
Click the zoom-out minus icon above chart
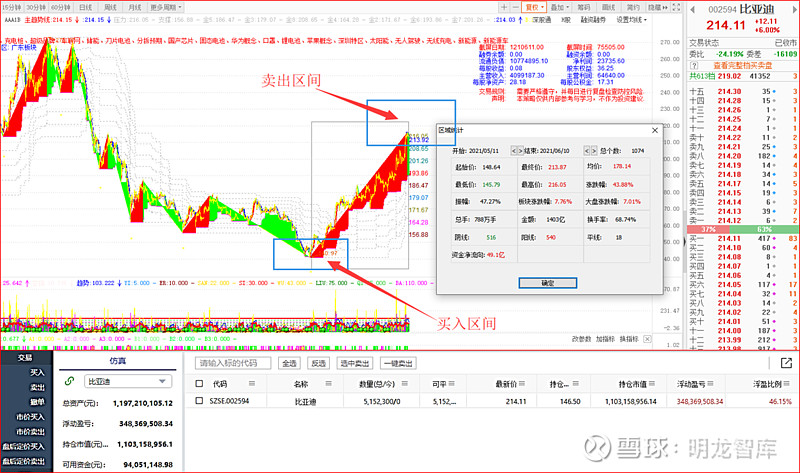pos(515,7)
